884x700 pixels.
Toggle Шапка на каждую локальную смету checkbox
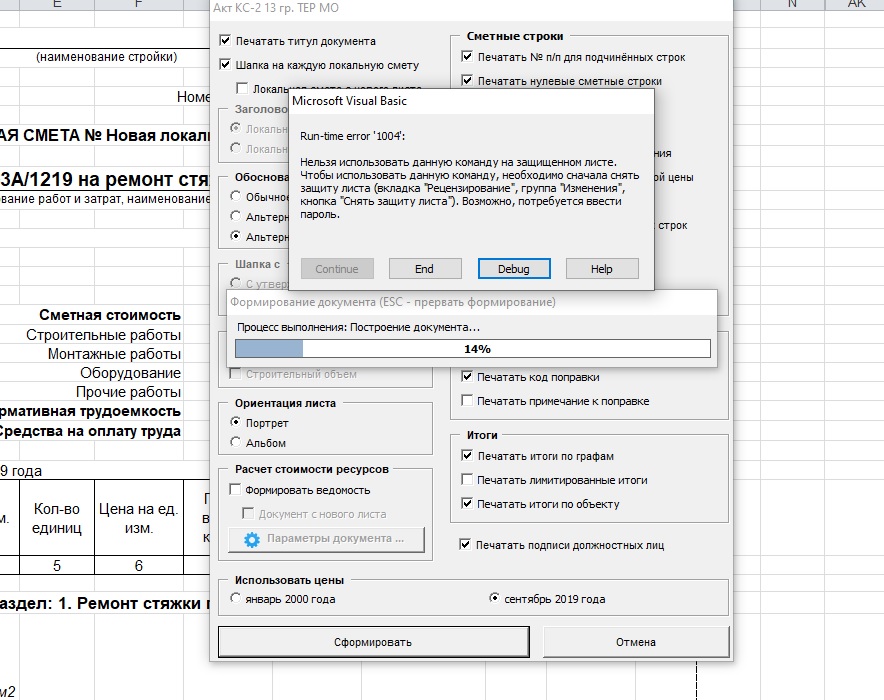tap(226, 64)
